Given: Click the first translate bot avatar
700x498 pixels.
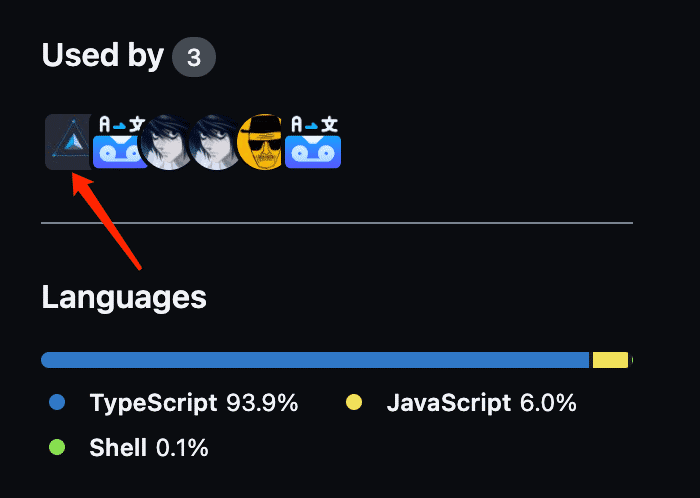Looking at the screenshot, I should (x=120, y=142).
